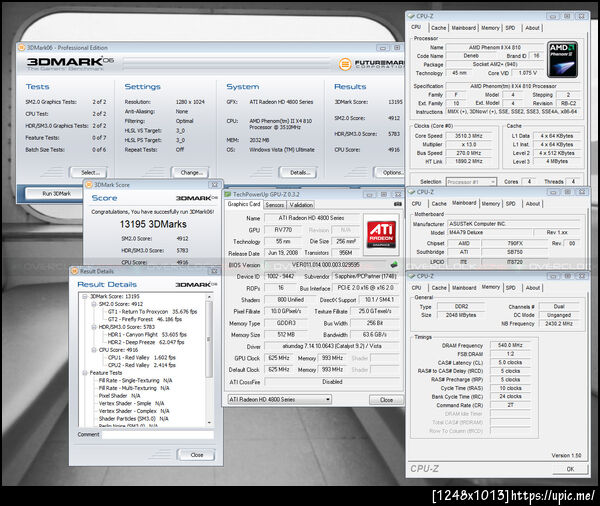The image size is (600, 506).
Task: Click the Result Details scrollbar down arrow
Action: click(209, 423)
